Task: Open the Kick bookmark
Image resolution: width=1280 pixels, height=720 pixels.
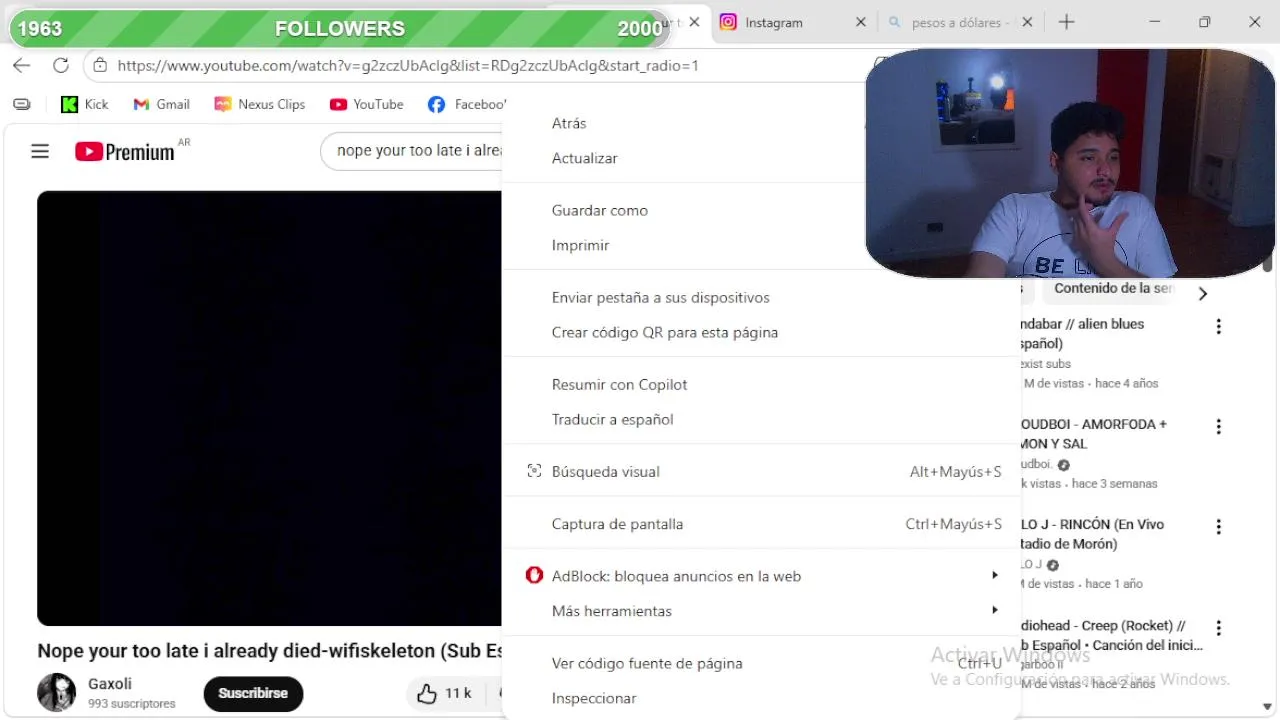Action: coord(85,104)
